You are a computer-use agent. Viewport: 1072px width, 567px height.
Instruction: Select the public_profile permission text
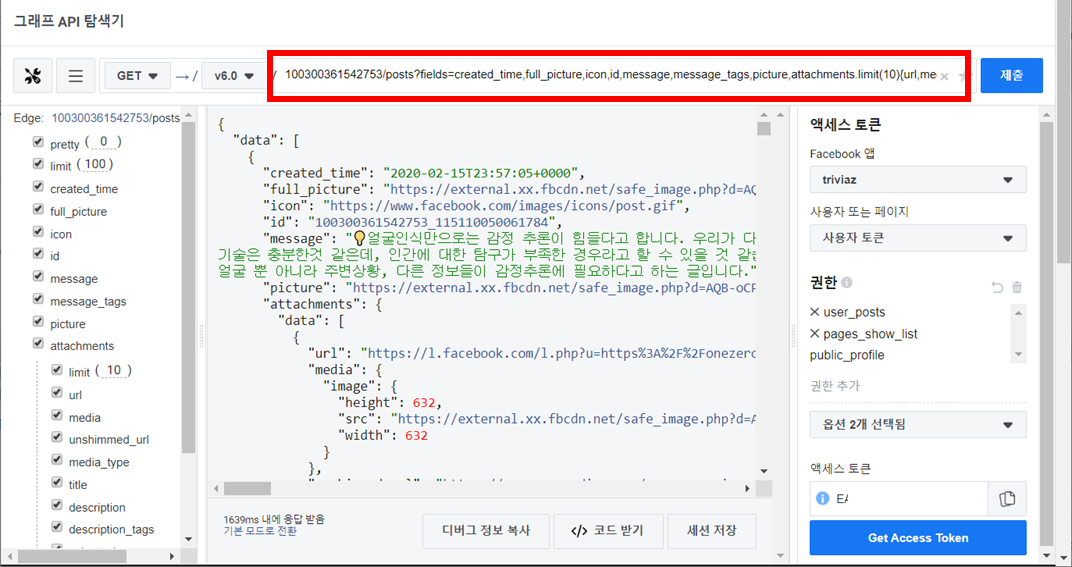[847, 355]
